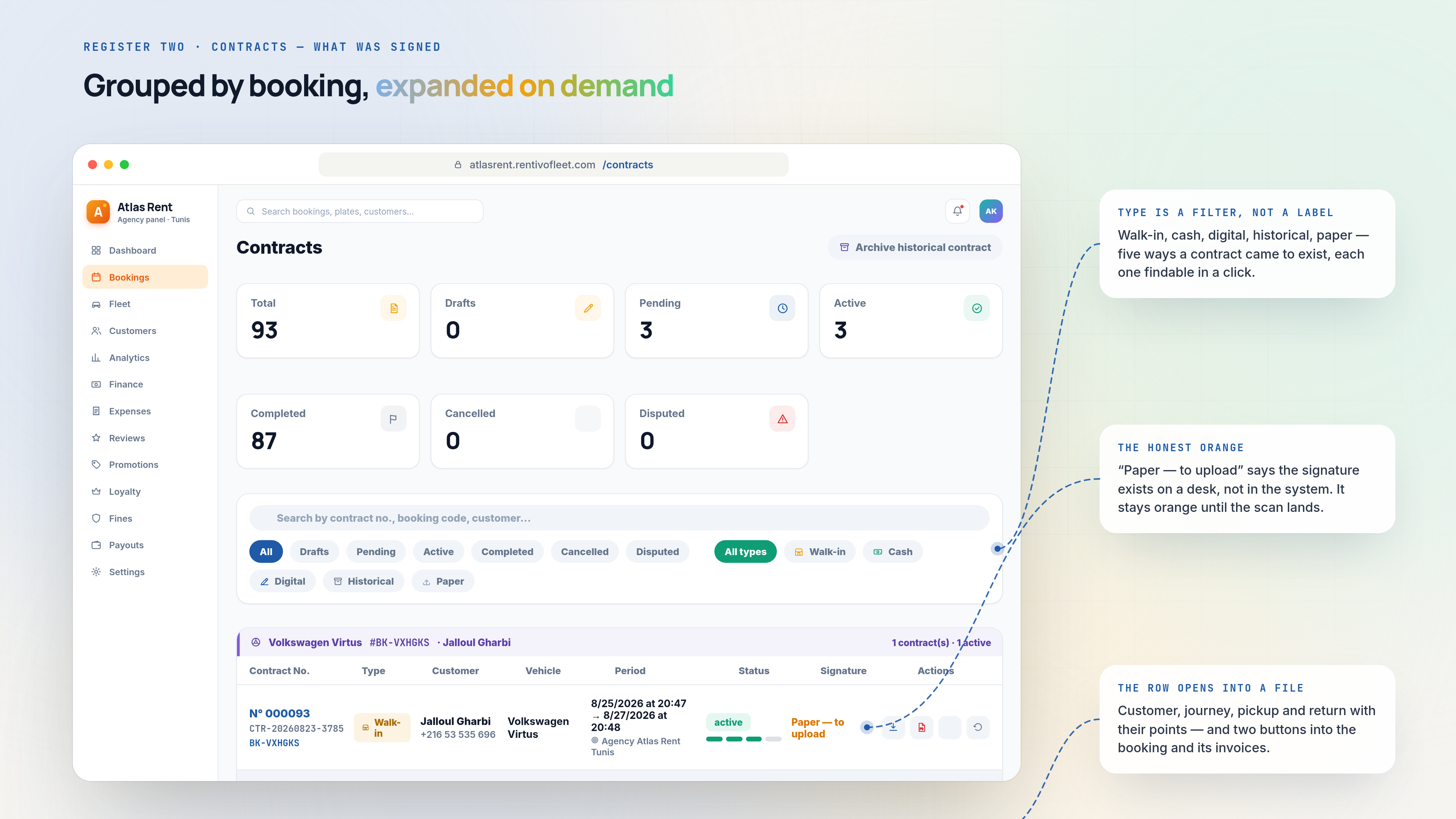Click the pencil icon on Drafts card
Viewport: 1456px width, 819px height.
(x=588, y=308)
